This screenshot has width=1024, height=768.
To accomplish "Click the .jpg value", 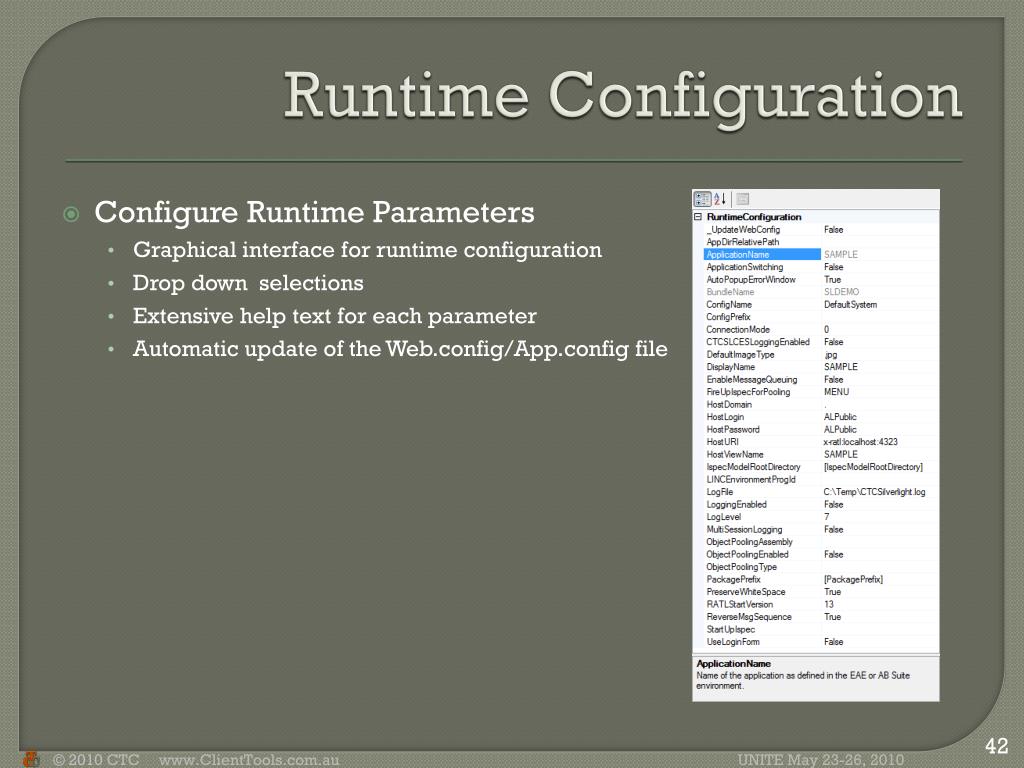I will coord(830,355).
